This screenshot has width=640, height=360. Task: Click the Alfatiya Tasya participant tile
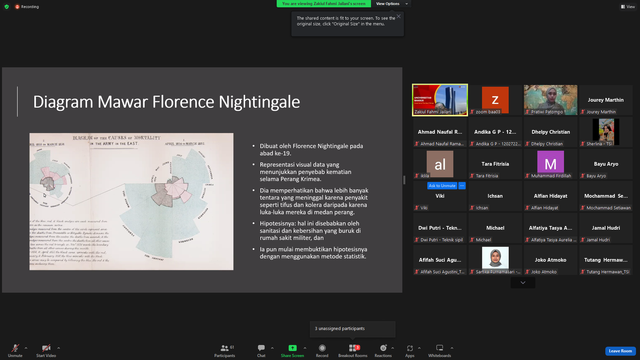[551, 228]
